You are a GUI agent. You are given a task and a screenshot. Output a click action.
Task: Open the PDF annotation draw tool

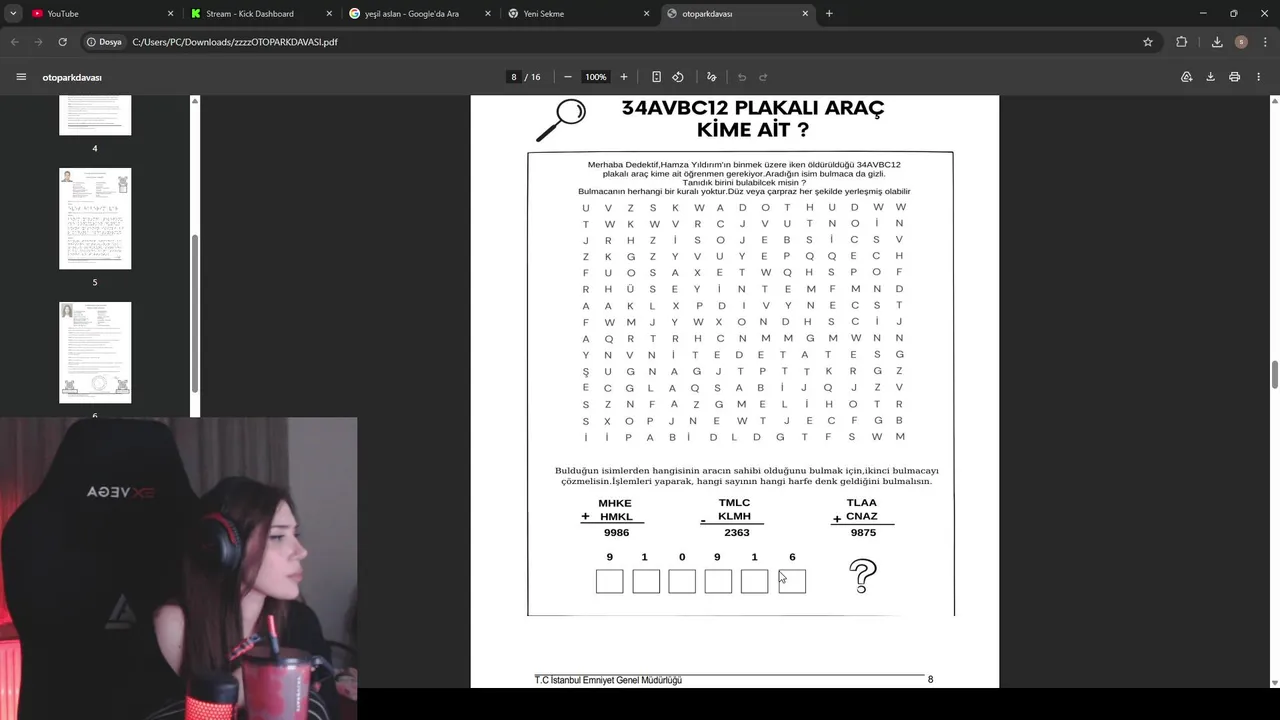point(712,77)
